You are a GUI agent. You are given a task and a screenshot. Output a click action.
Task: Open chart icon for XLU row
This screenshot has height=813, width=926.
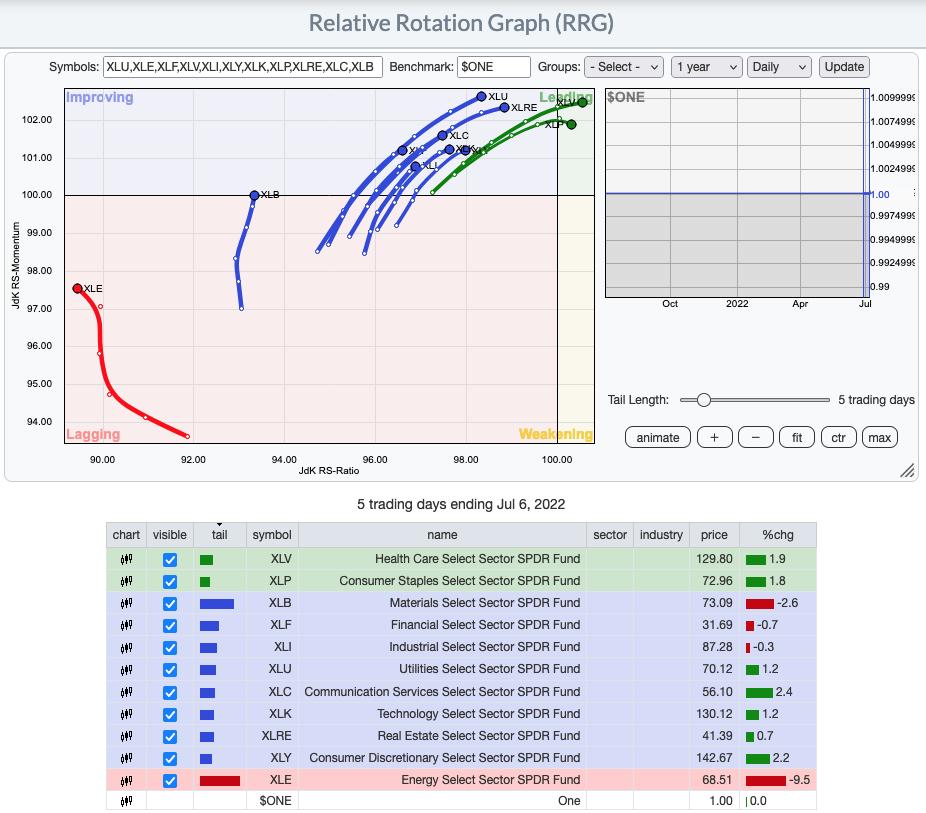(126, 670)
